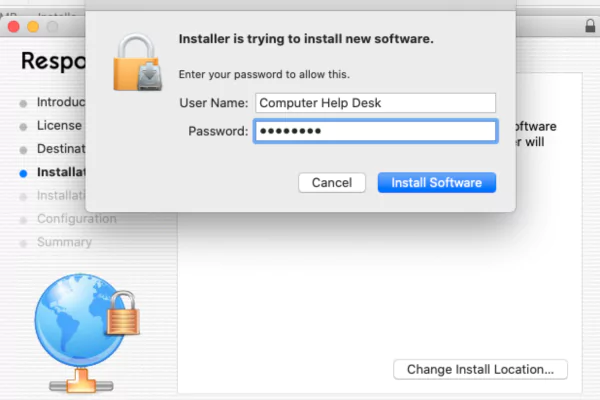
Task: Open Change Install Location options
Action: point(480,370)
